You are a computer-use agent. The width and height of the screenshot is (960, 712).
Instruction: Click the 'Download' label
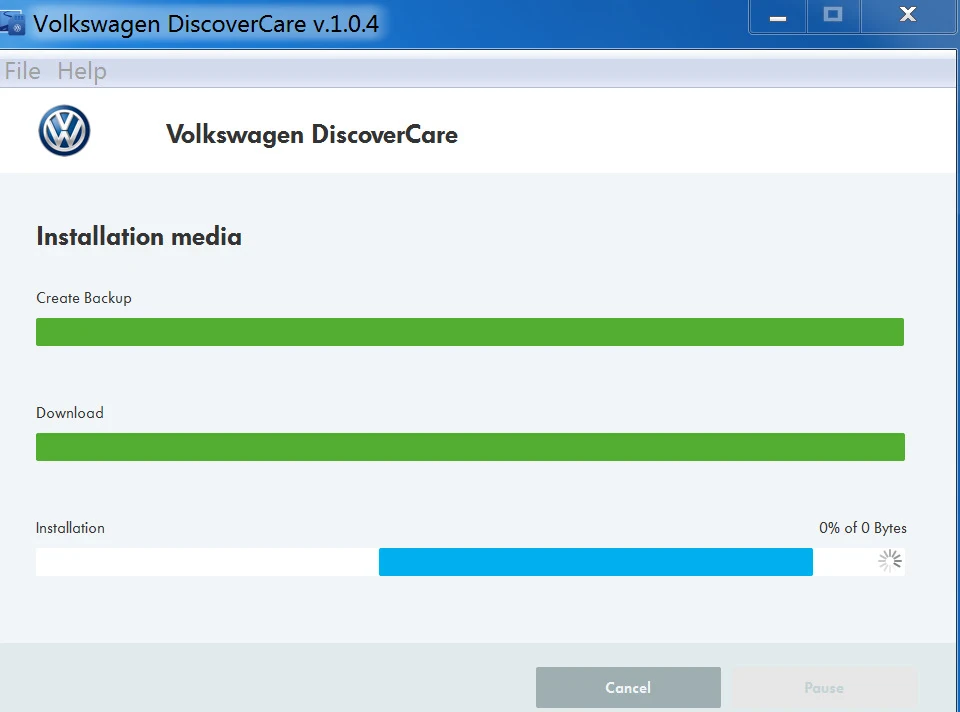pyautogui.click(x=70, y=413)
